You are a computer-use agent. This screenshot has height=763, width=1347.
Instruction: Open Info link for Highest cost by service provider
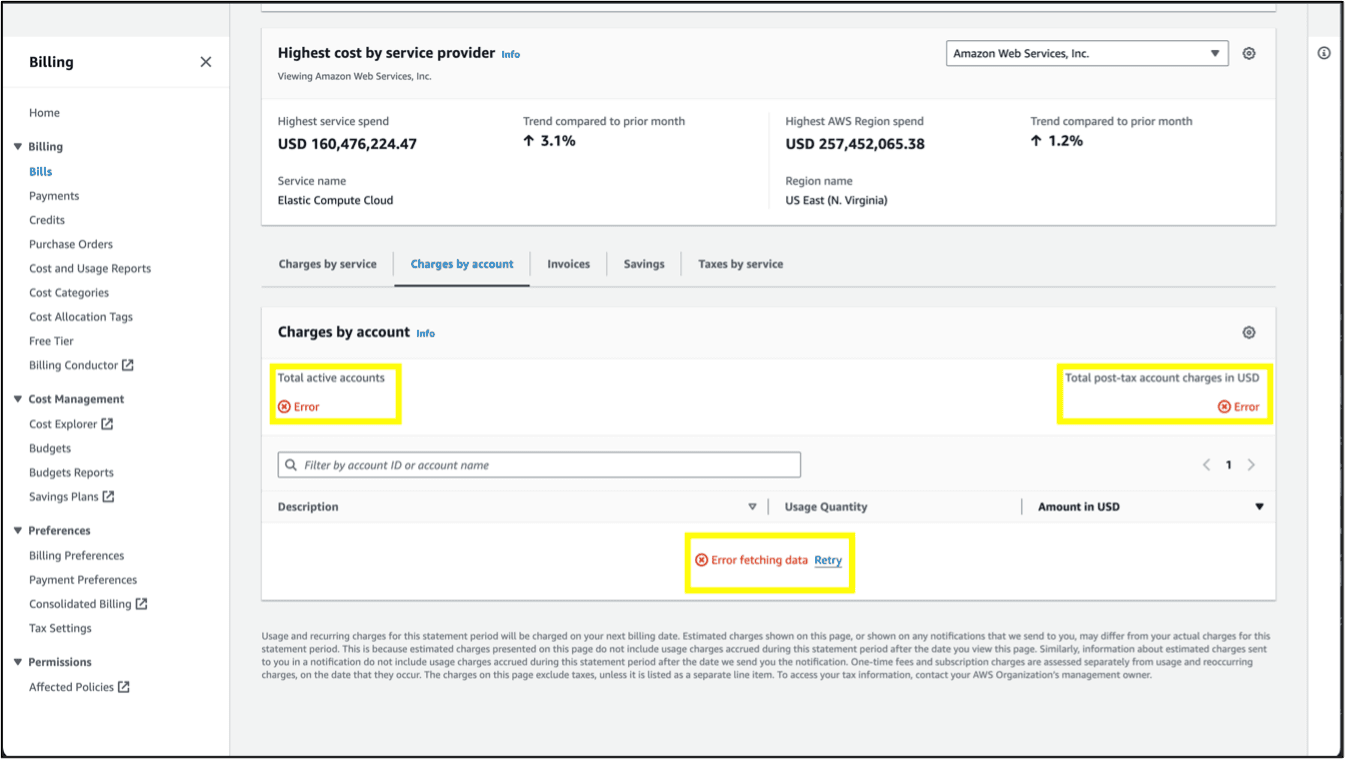pos(511,55)
